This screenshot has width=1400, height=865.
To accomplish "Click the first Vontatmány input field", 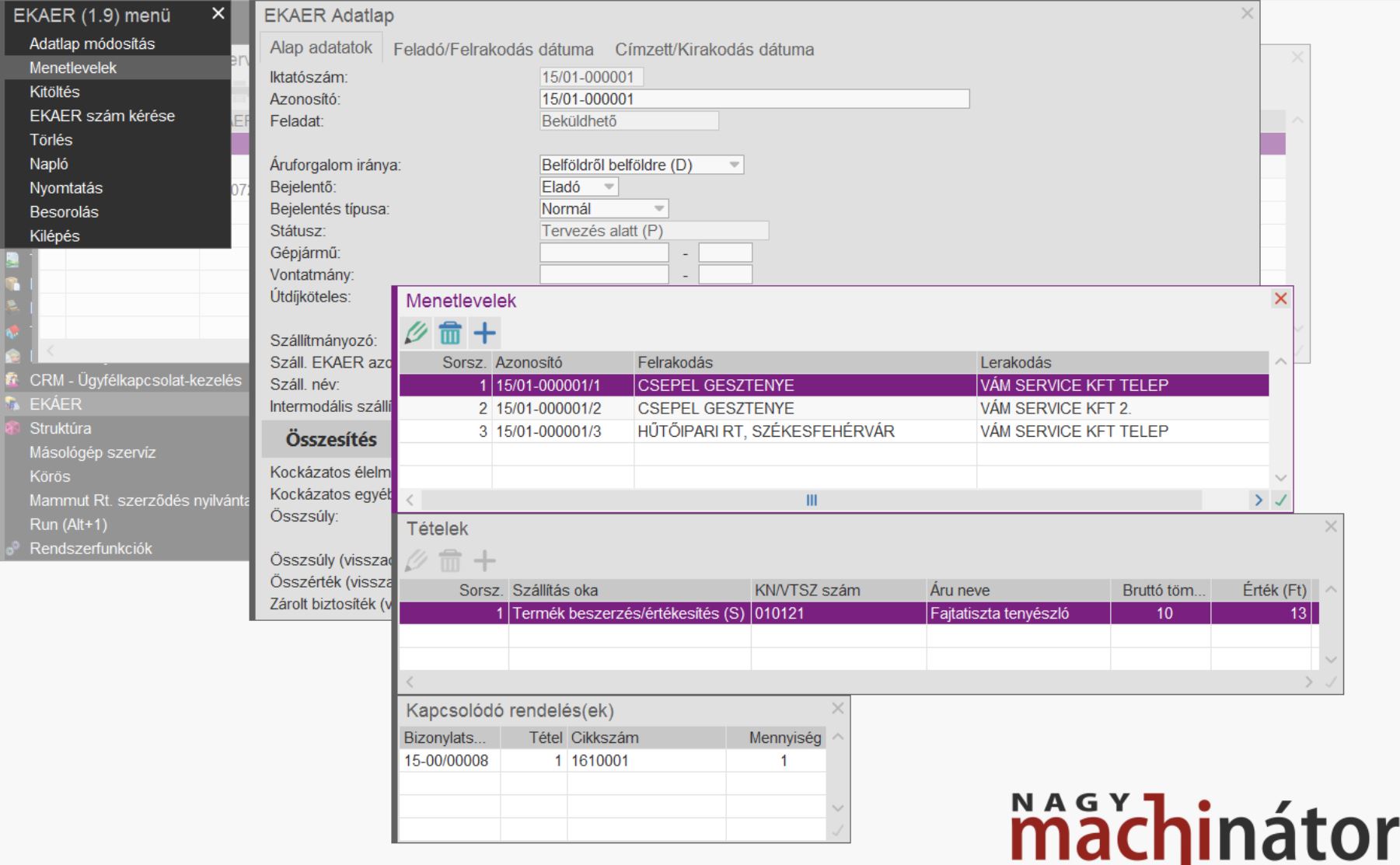I will (604, 274).
